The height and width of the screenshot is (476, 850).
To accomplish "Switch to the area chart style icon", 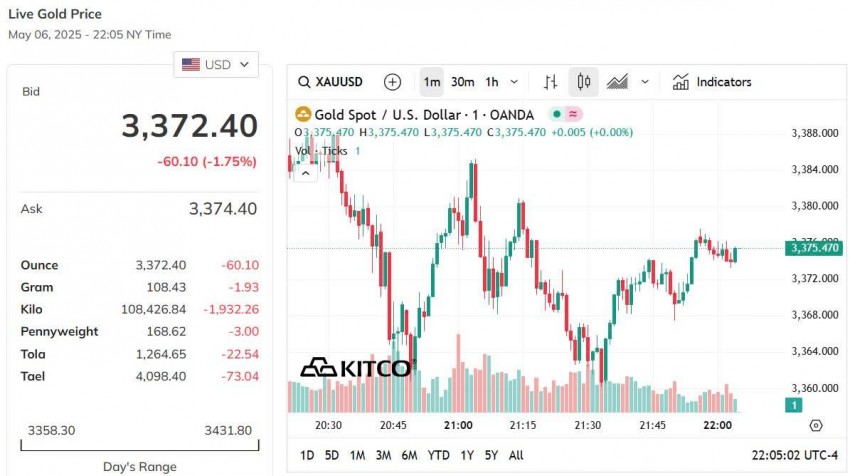I will [617, 82].
